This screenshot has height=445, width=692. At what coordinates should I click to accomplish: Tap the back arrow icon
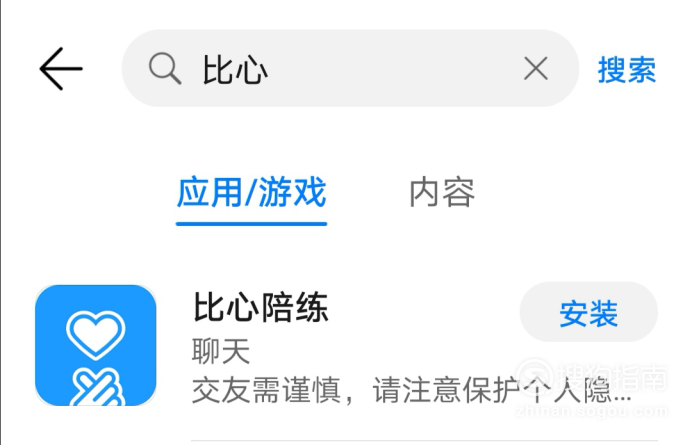[x=61, y=69]
